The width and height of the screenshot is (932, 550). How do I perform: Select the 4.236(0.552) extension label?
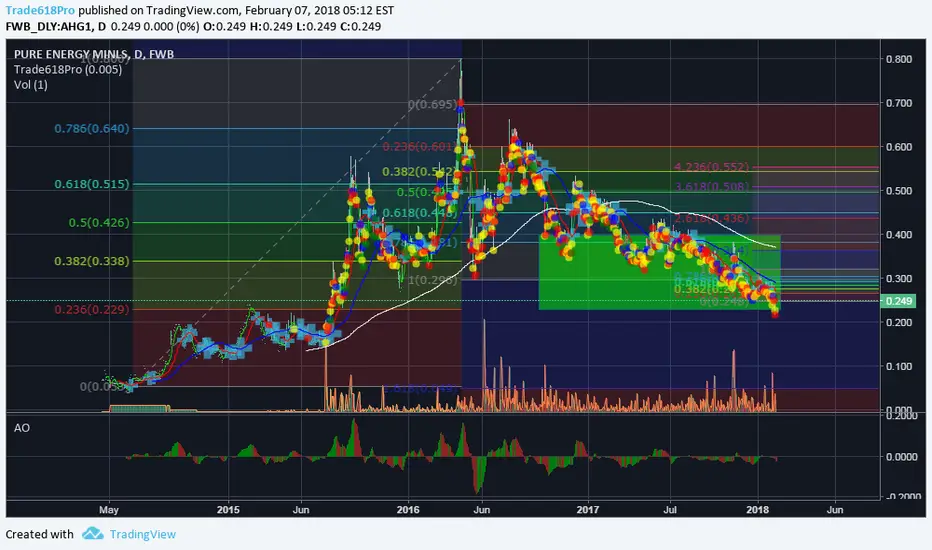711,167
